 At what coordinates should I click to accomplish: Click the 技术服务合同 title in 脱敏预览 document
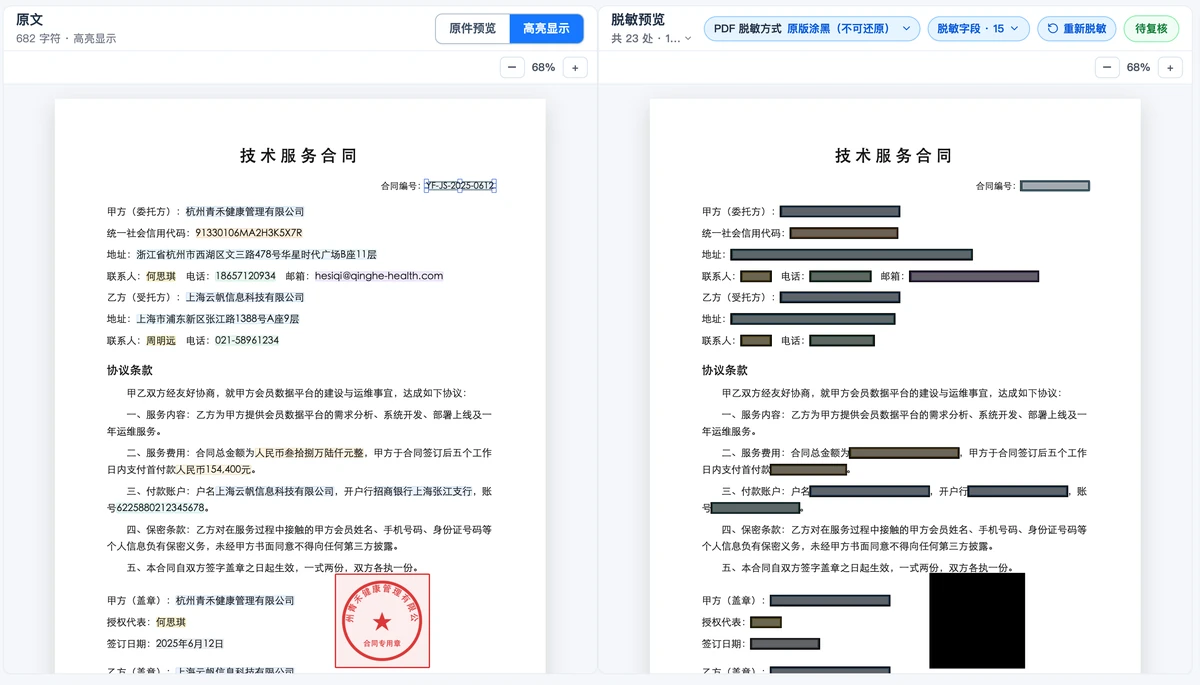pos(894,156)
